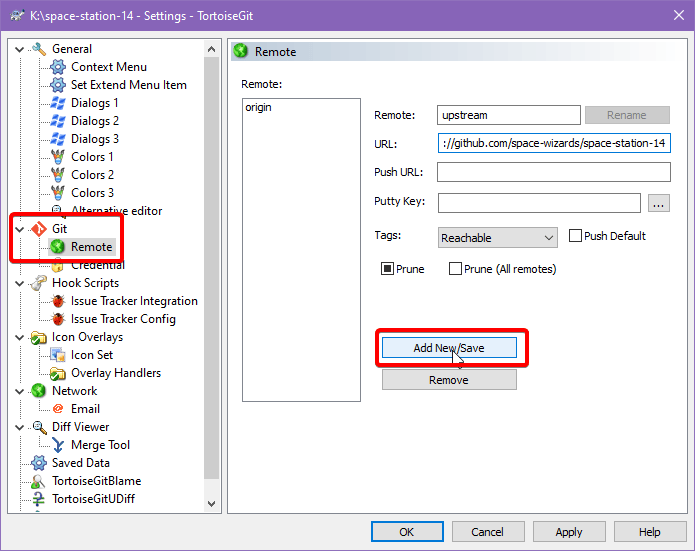The width and height of the screenshot is (695, 551).
Task: Open Help for settings
Action: pos(650,531)
